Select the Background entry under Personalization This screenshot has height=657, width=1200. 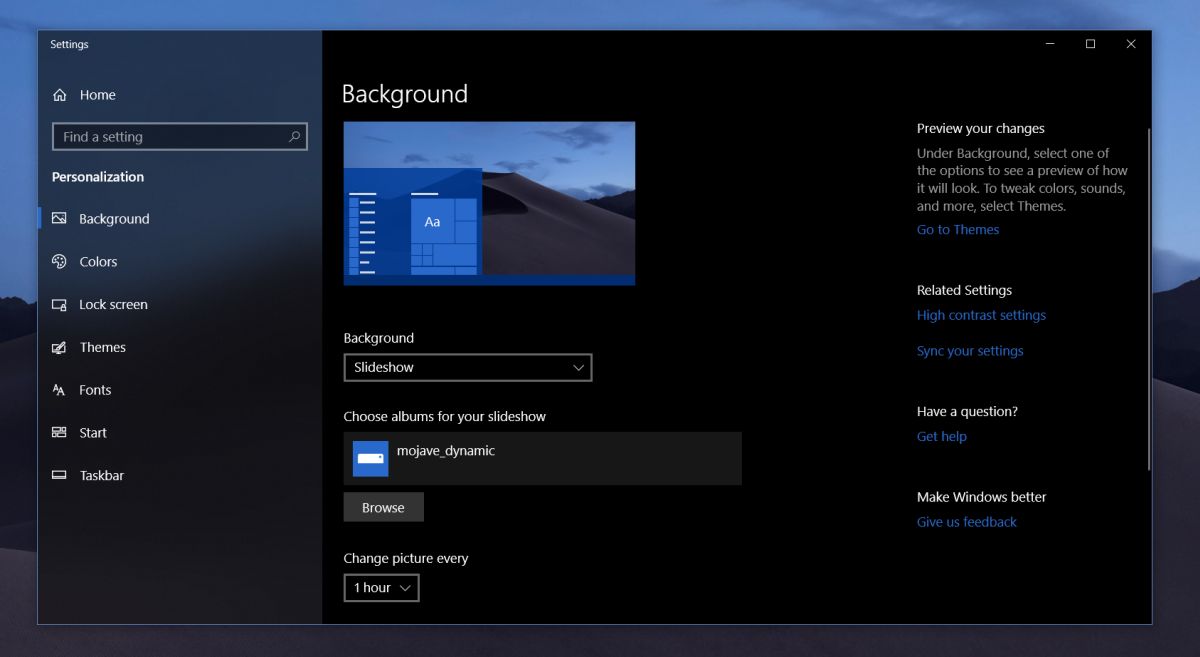click(x=112, y=218)
